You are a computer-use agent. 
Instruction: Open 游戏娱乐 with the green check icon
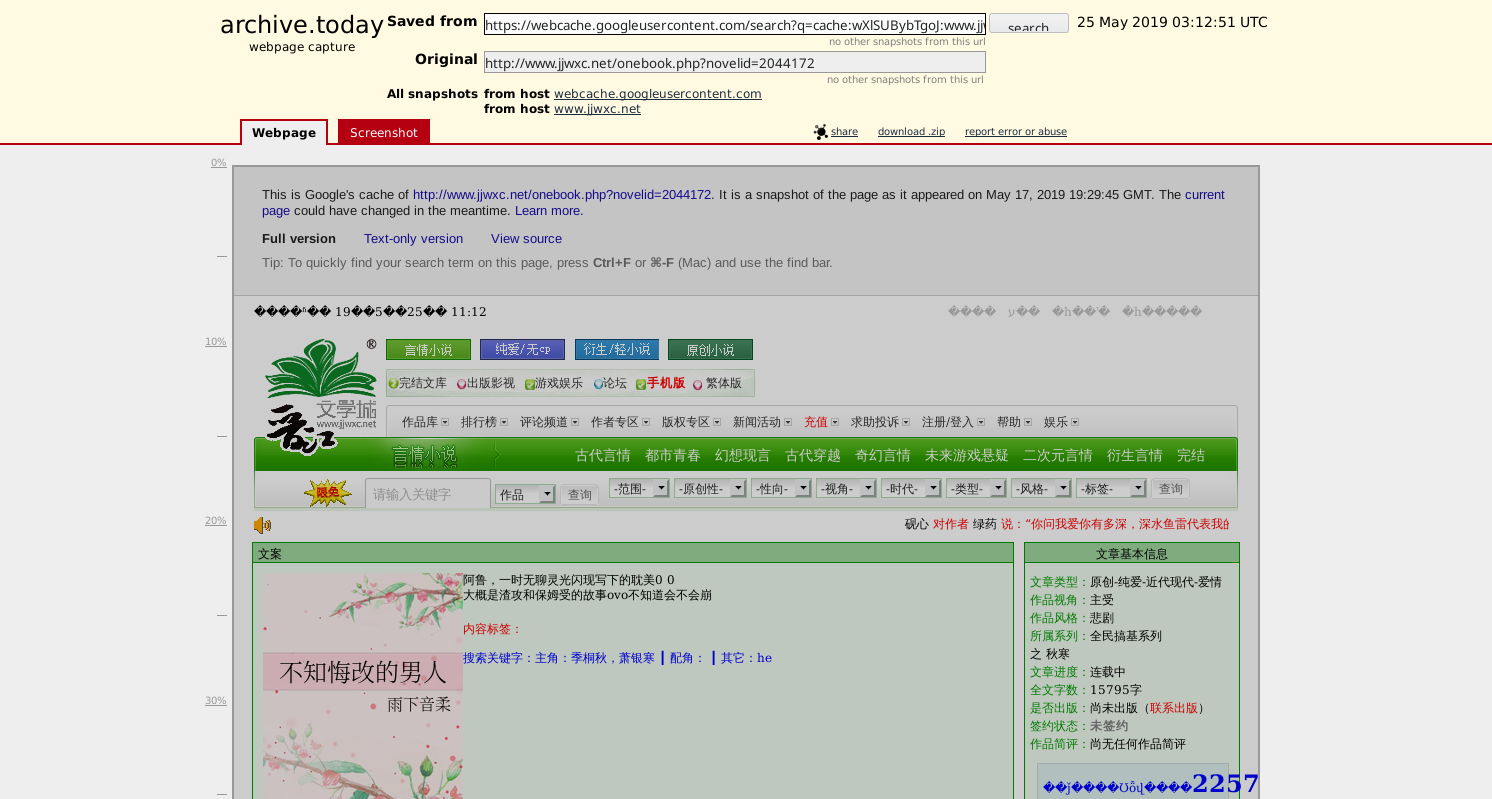pyautogui.click(x=553, y=383)
